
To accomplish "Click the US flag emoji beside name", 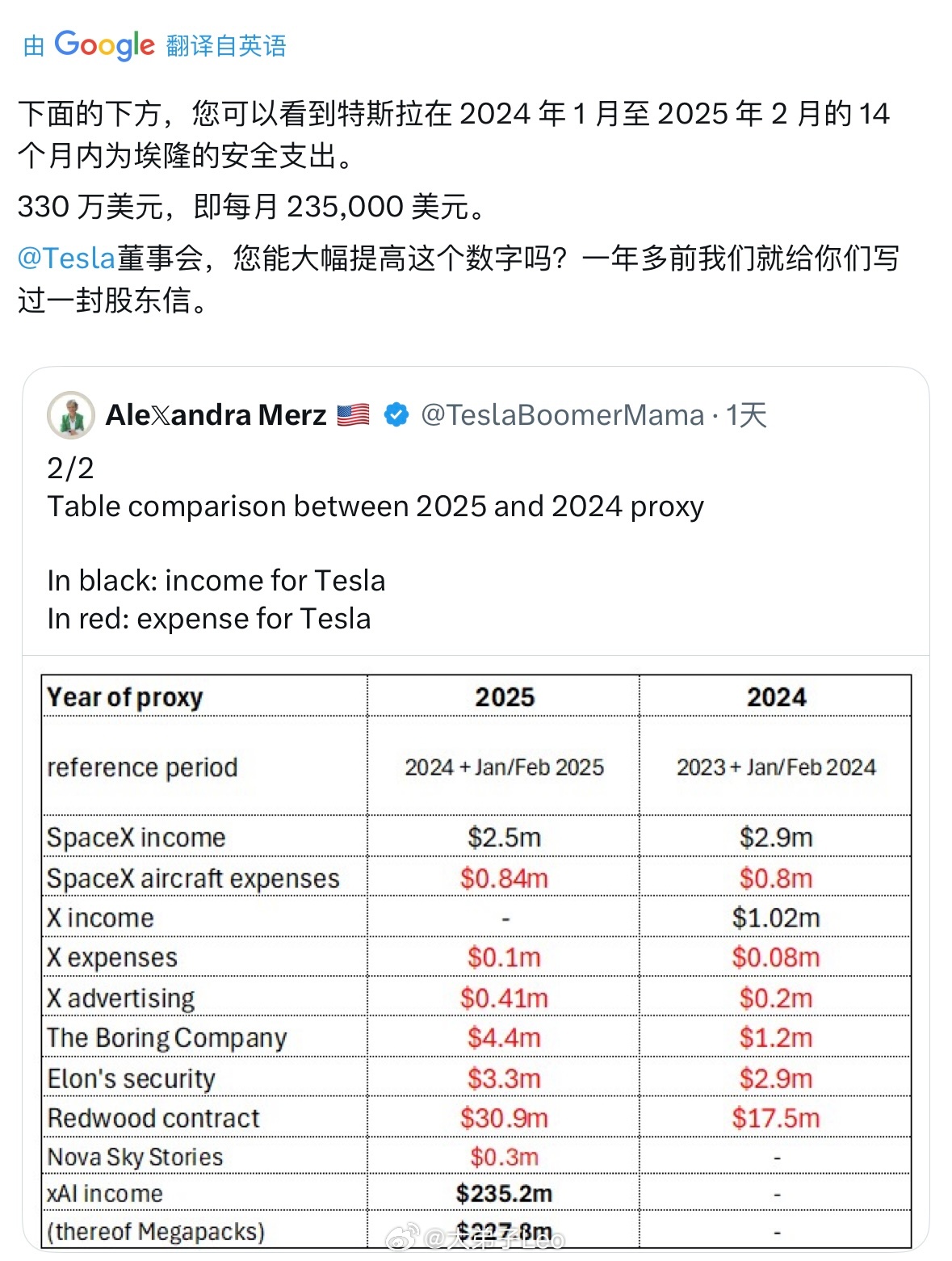I will point(353,415).
